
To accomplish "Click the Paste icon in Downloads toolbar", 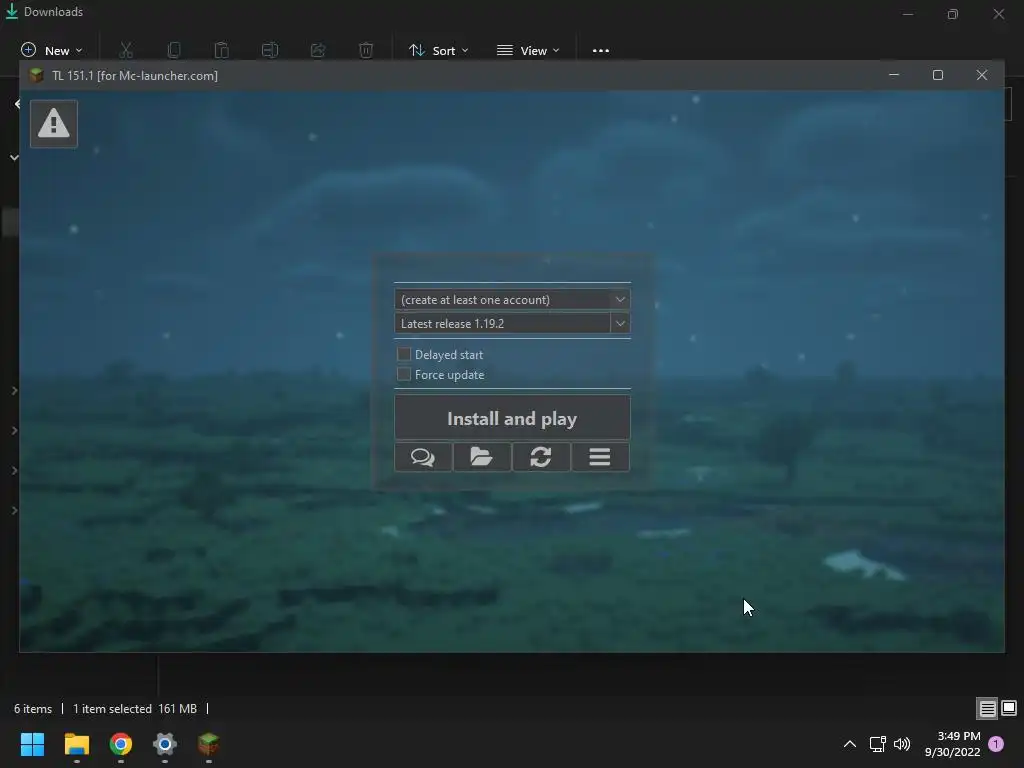I will pyautogui.click(x=222, y=50).
